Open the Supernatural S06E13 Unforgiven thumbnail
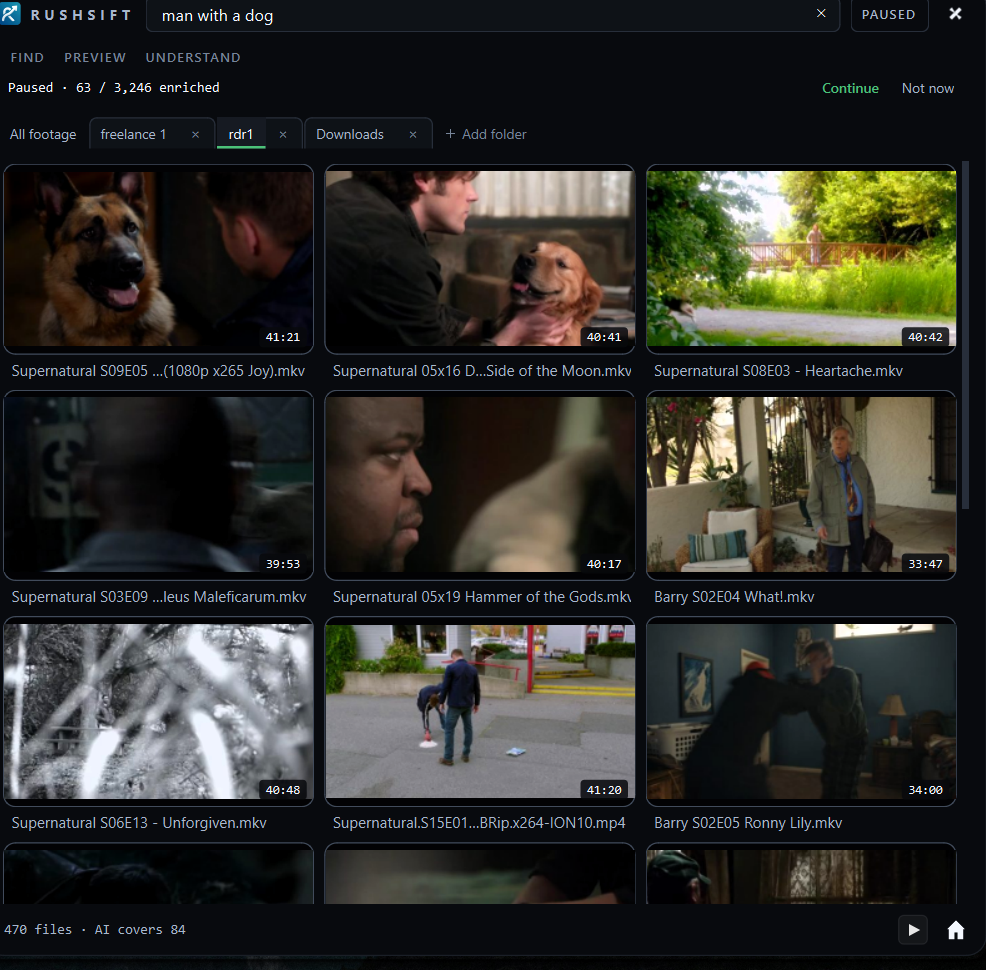 158,711
